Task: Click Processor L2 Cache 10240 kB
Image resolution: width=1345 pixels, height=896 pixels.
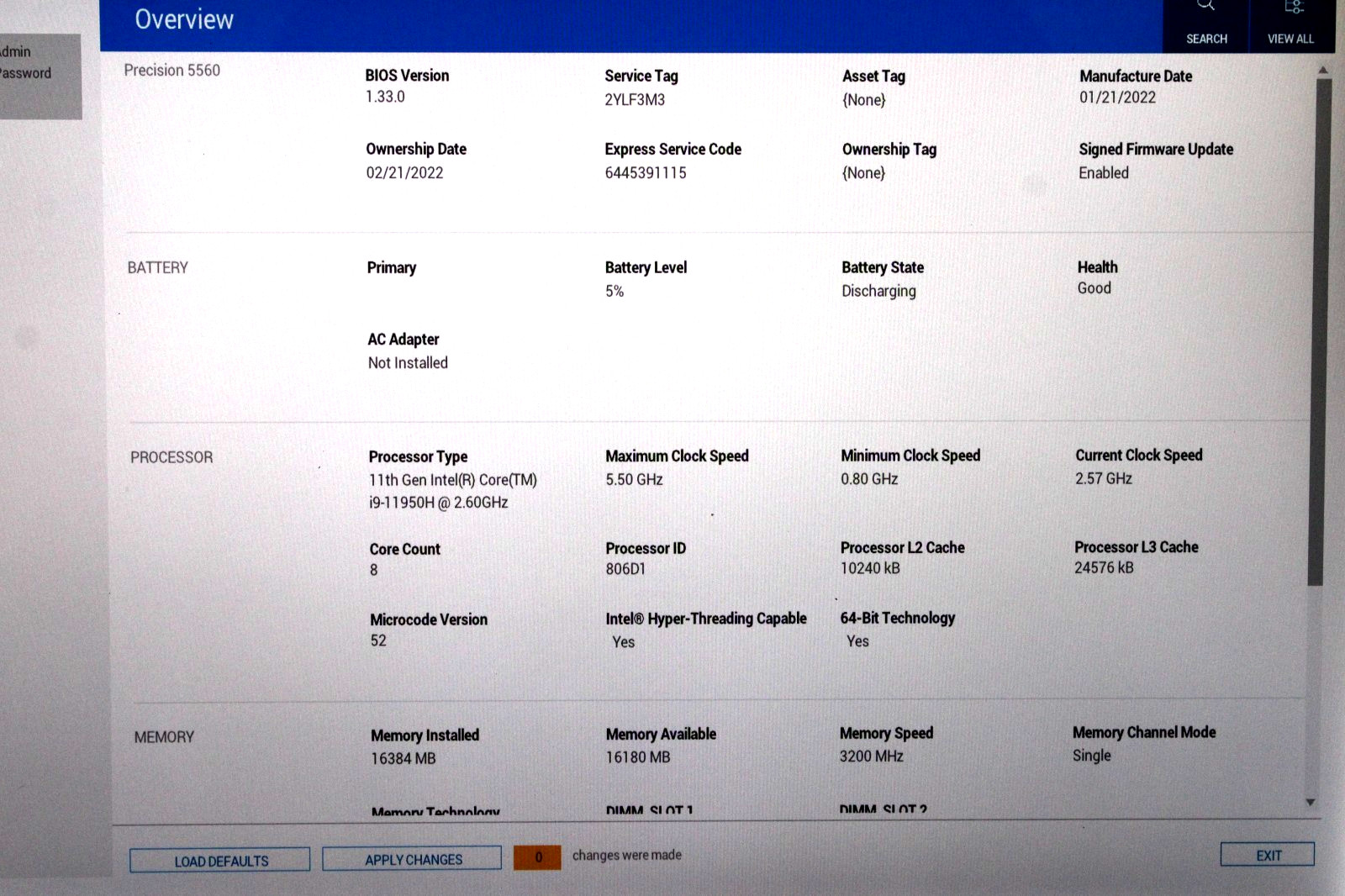Action: [x=870, y=567]
